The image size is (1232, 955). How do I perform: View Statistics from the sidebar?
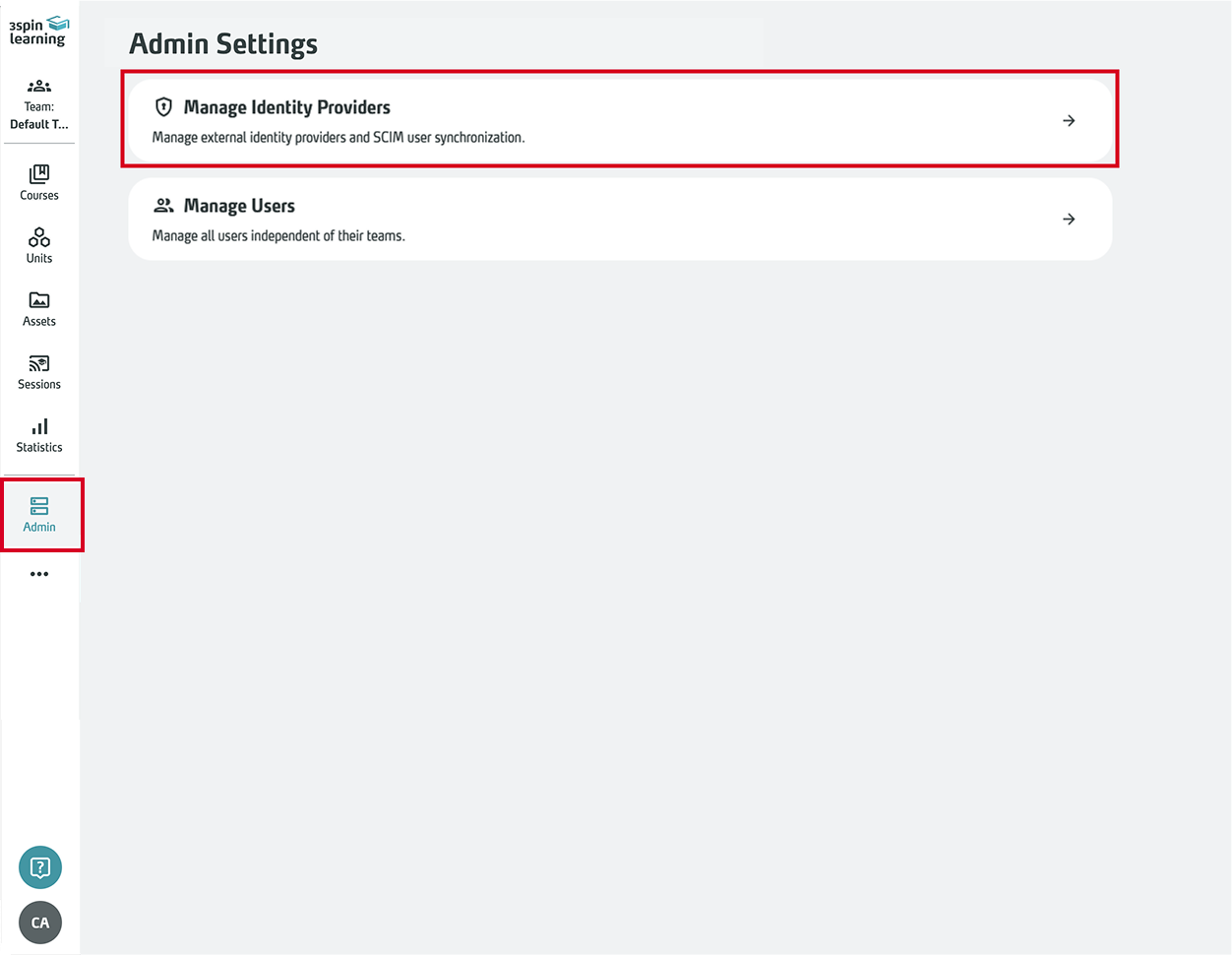coord(38,434)
